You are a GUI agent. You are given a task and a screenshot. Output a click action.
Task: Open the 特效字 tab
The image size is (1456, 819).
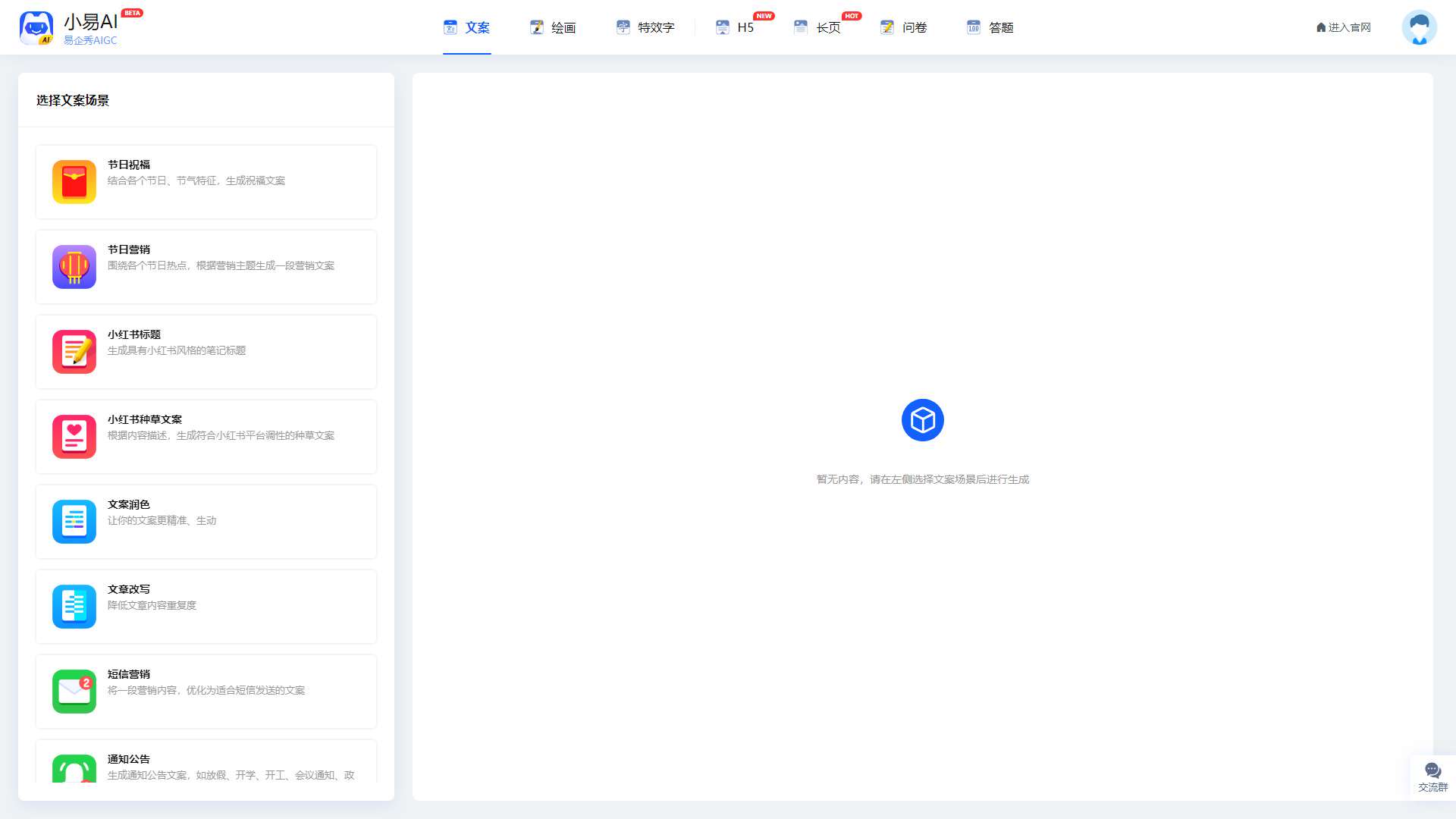point(645,27)
